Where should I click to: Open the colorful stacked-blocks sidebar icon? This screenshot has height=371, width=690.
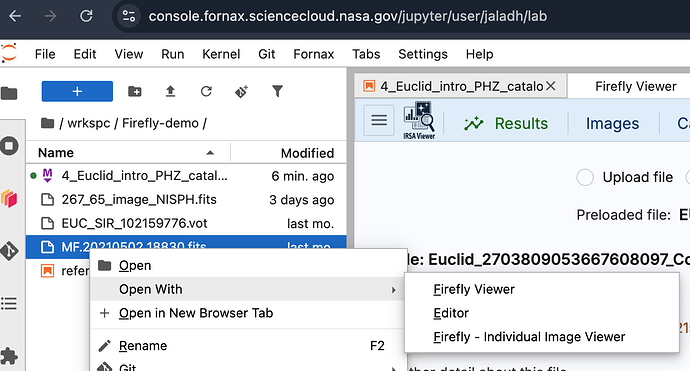[x=9, y=198]
